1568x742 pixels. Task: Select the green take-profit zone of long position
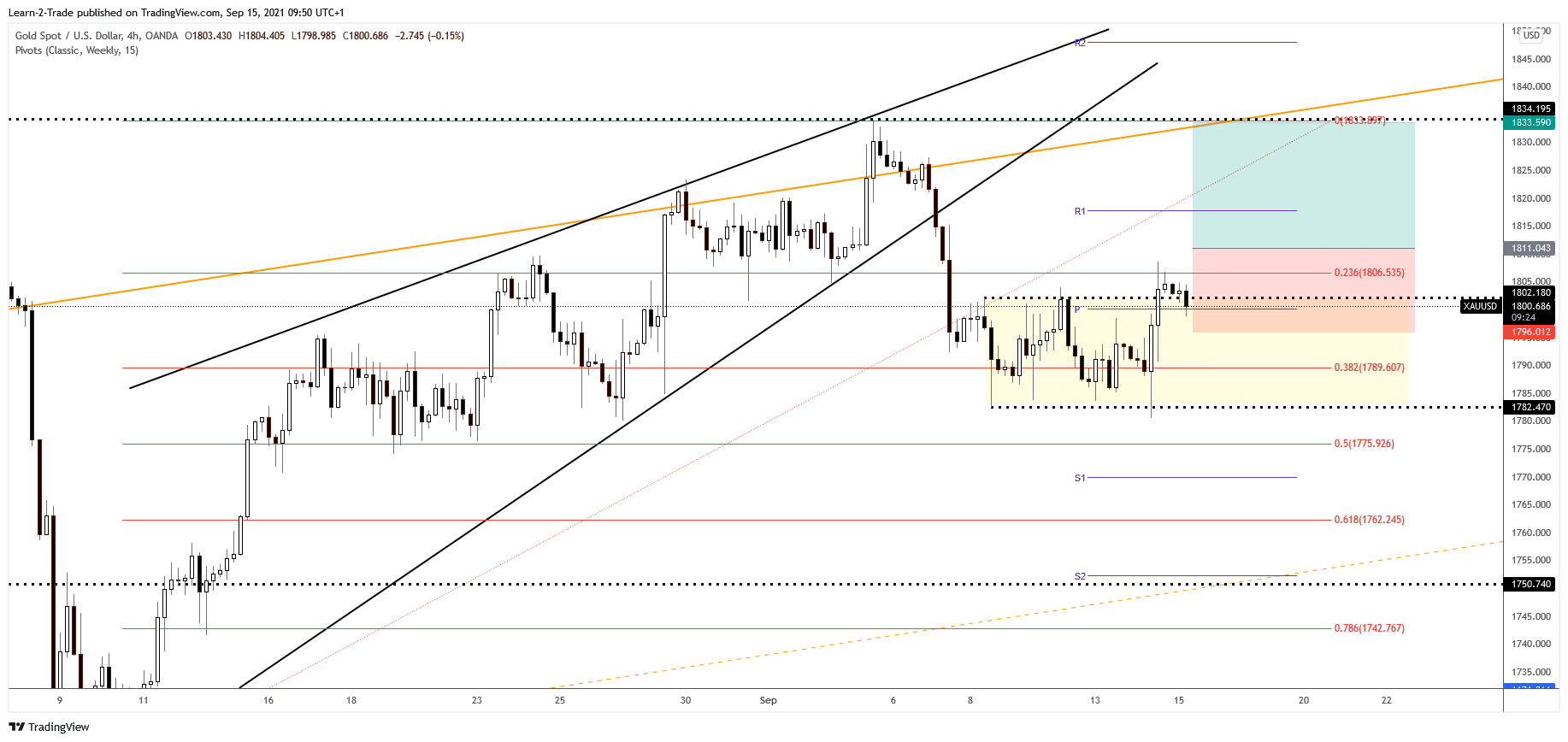pyautogui.click(x=1303, y=185)
